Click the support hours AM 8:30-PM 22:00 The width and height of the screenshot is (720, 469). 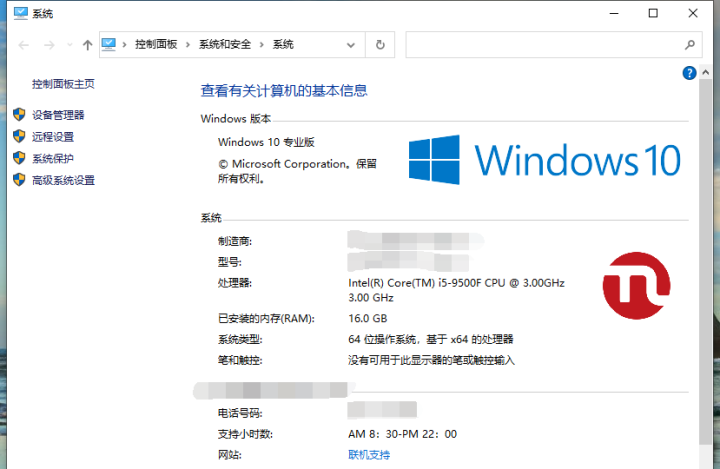pos(403,434)
